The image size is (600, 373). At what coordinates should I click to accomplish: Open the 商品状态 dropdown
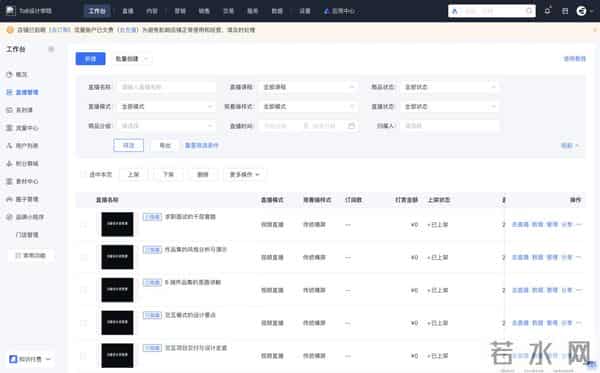[x=450, y=87]
